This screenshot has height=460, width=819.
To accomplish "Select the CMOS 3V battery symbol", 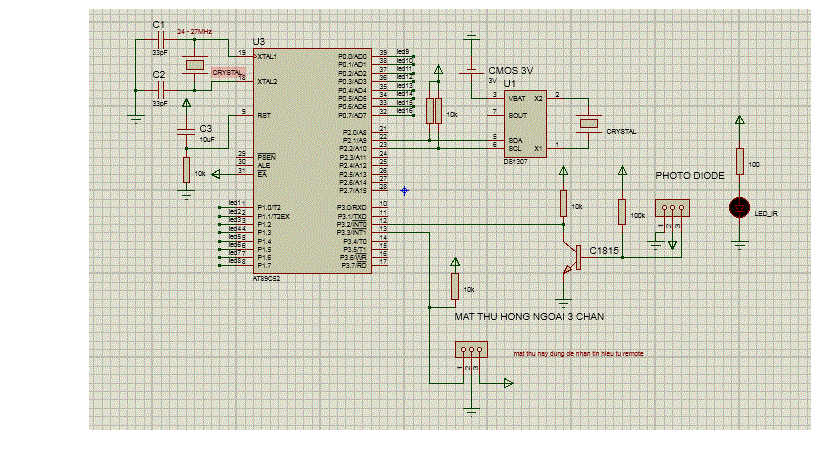I will (471, 72).
